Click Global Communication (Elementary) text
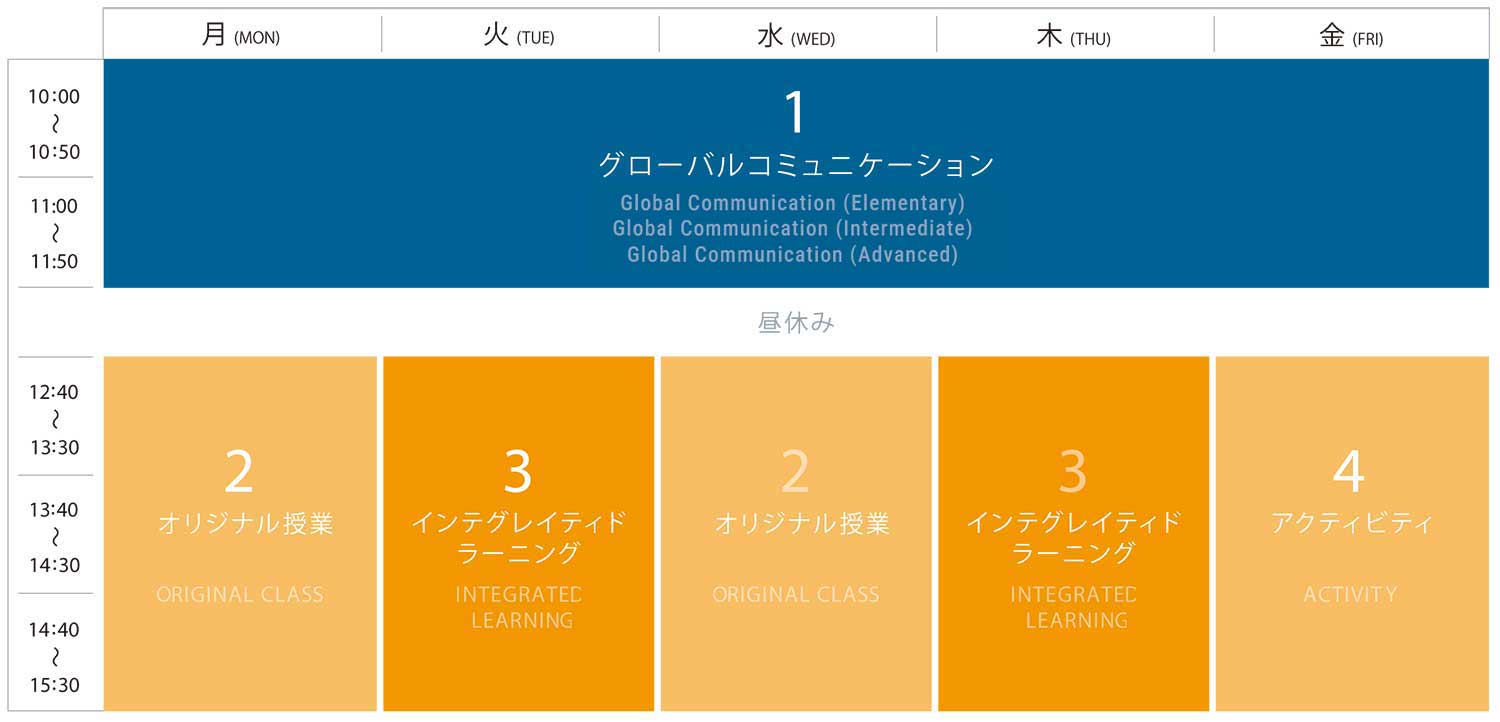 (793, 203)
